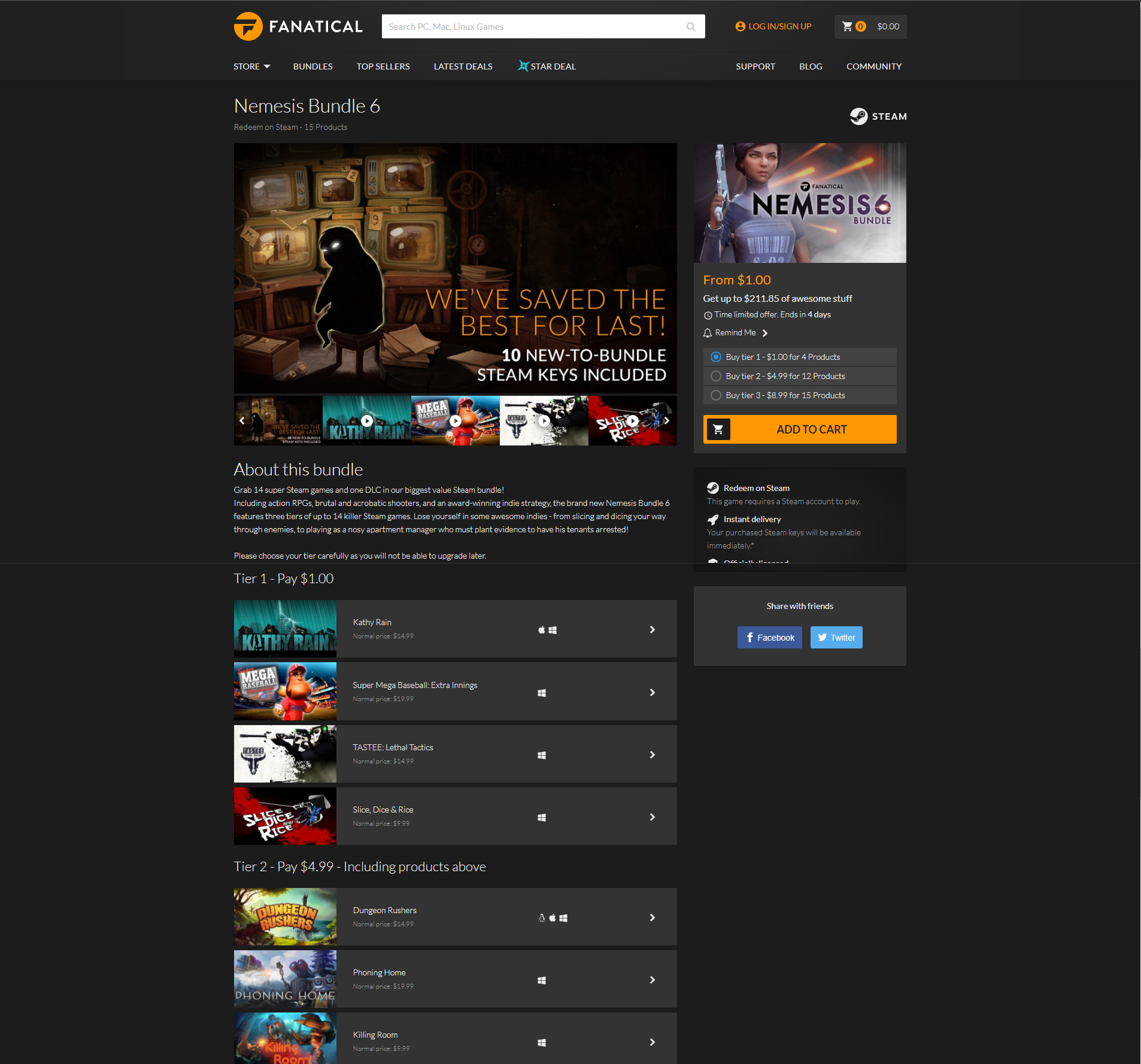Click the main bundle hero banner
The image size is (1141, 1064).
(x=456, y=268)
